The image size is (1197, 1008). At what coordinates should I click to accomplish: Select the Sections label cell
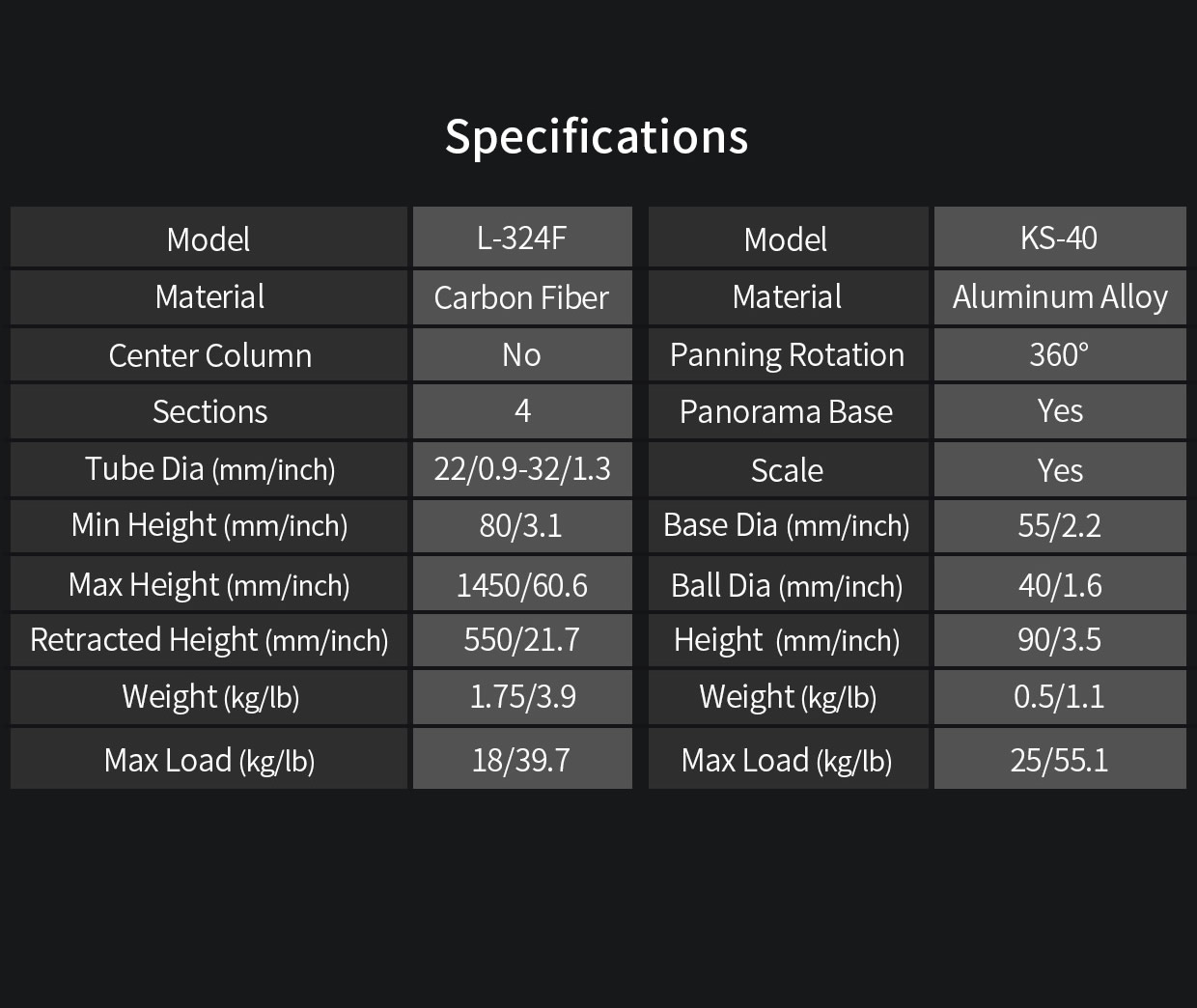[x=209, y=411]
